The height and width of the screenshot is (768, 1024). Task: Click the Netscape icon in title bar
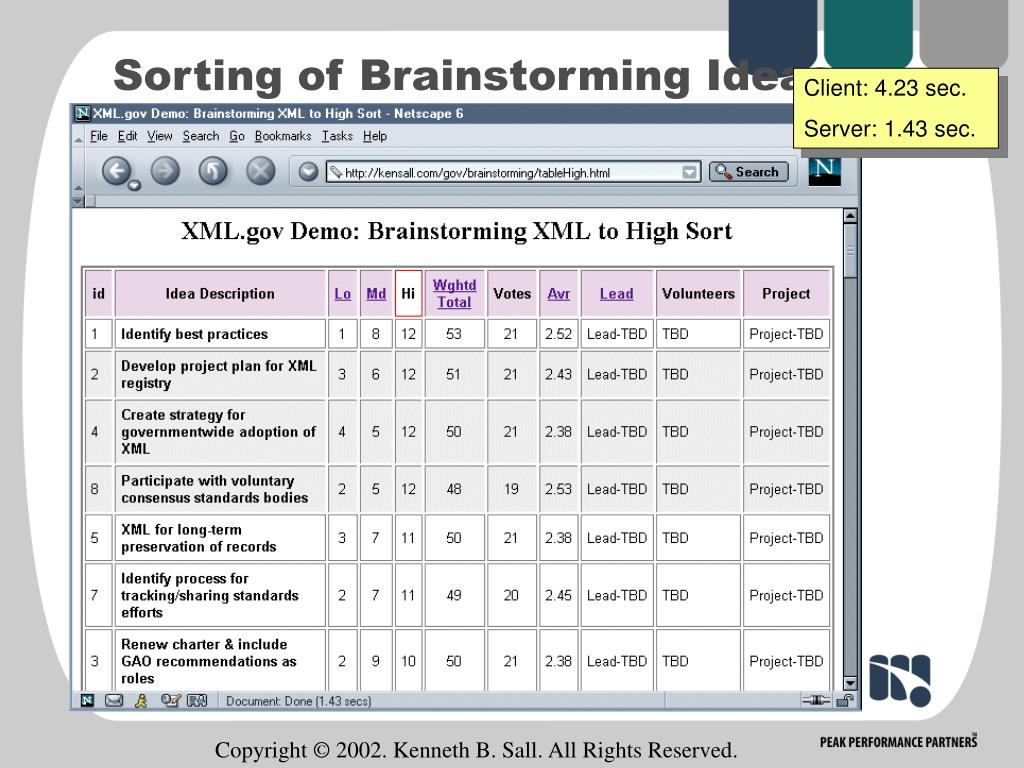82,113
